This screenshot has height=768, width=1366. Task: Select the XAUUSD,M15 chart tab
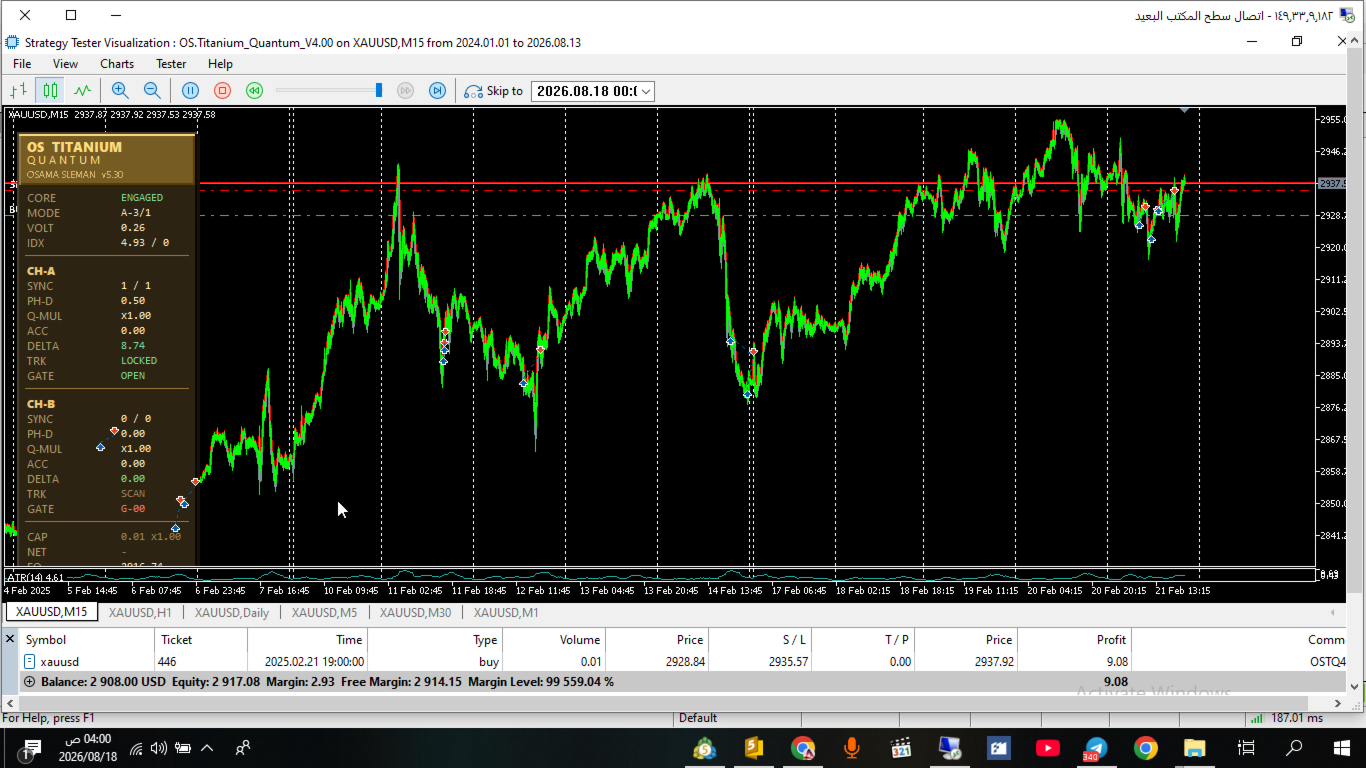[x=51, y=612]
